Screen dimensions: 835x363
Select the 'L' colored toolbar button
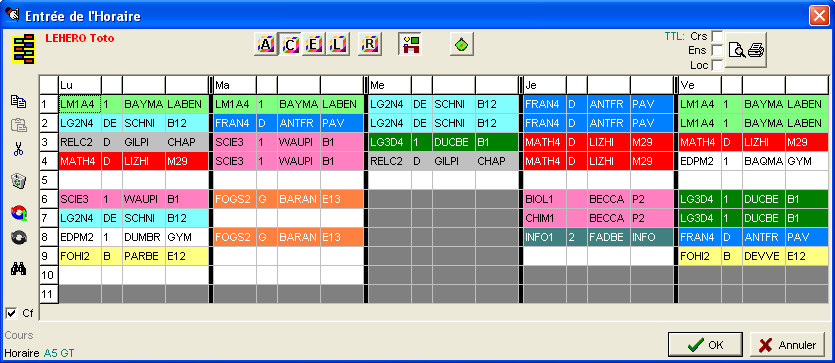(338, 45)
